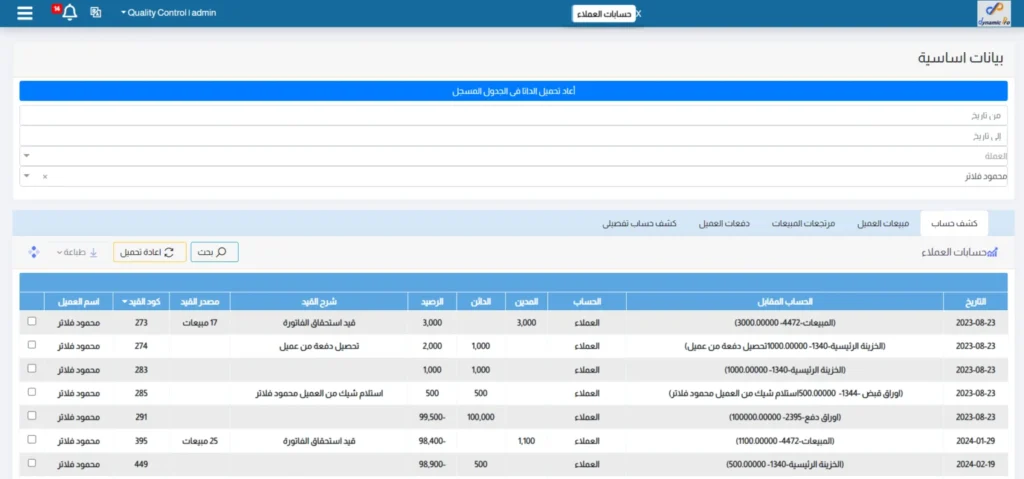Expand the العملة currency dropdown
The height and width of the screenshot is (479, 1024).
(x=26, y=156)
